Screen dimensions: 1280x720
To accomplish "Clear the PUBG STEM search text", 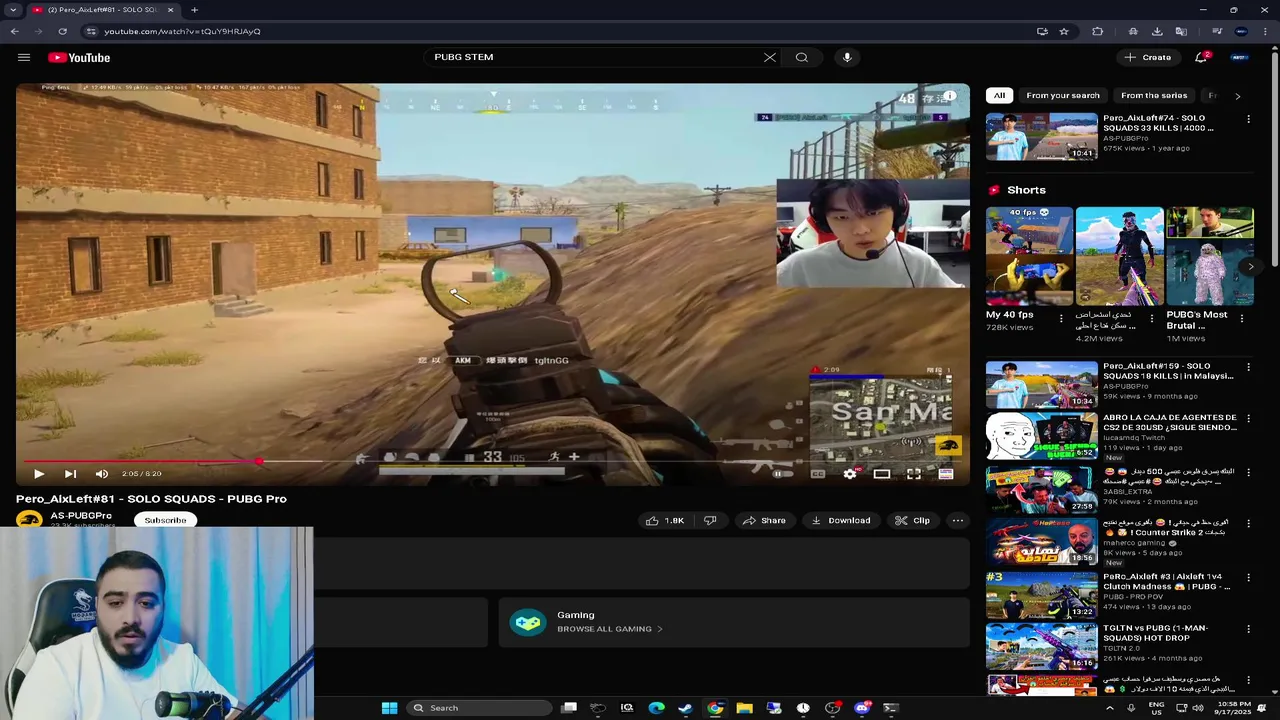I will click(x=769, y=57).
